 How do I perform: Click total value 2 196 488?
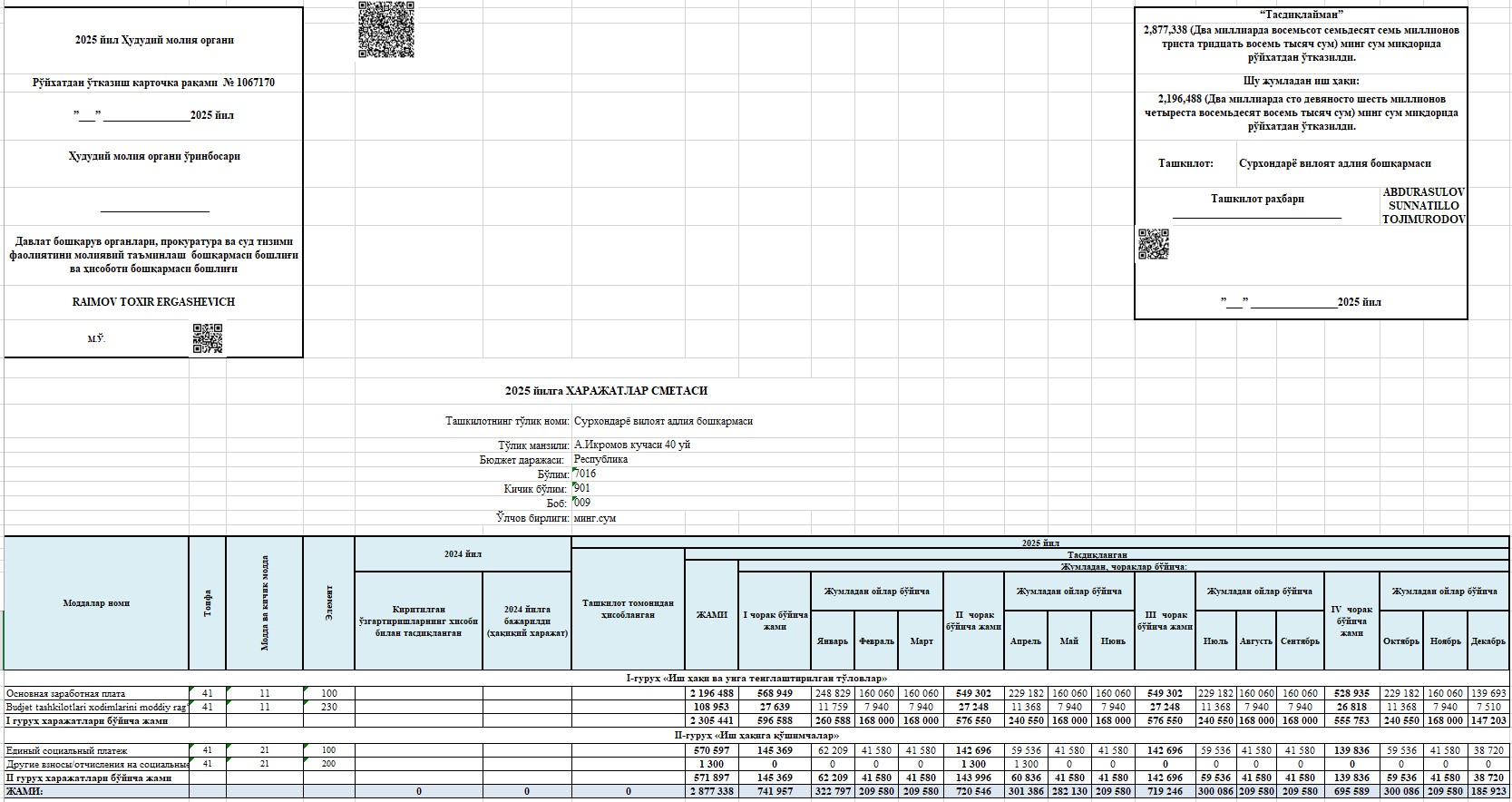click(711, 693)
